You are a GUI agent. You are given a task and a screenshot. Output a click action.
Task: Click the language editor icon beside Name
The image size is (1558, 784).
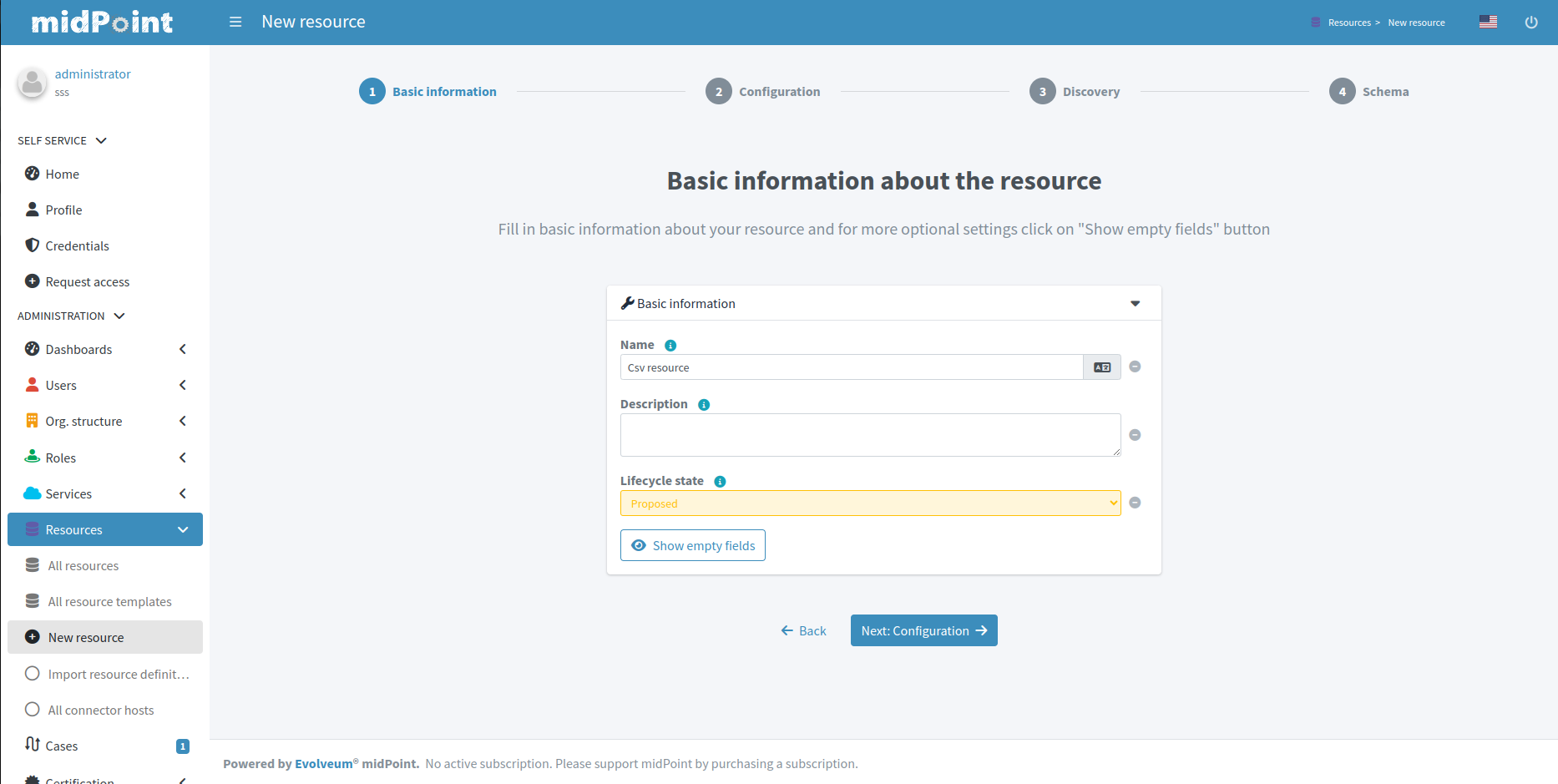pyautogui.click(x=1102, y=367)
